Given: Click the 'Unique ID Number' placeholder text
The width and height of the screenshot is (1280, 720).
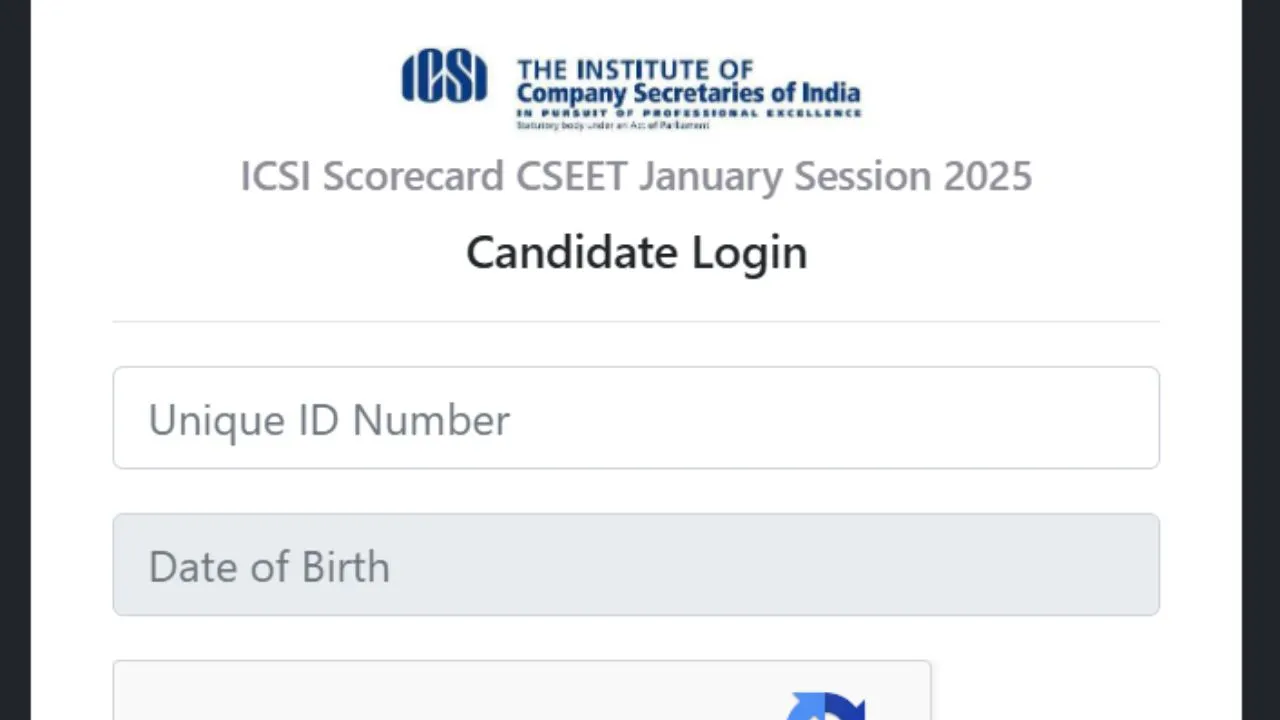Looking at the screenshot, I should pos(329,420).
